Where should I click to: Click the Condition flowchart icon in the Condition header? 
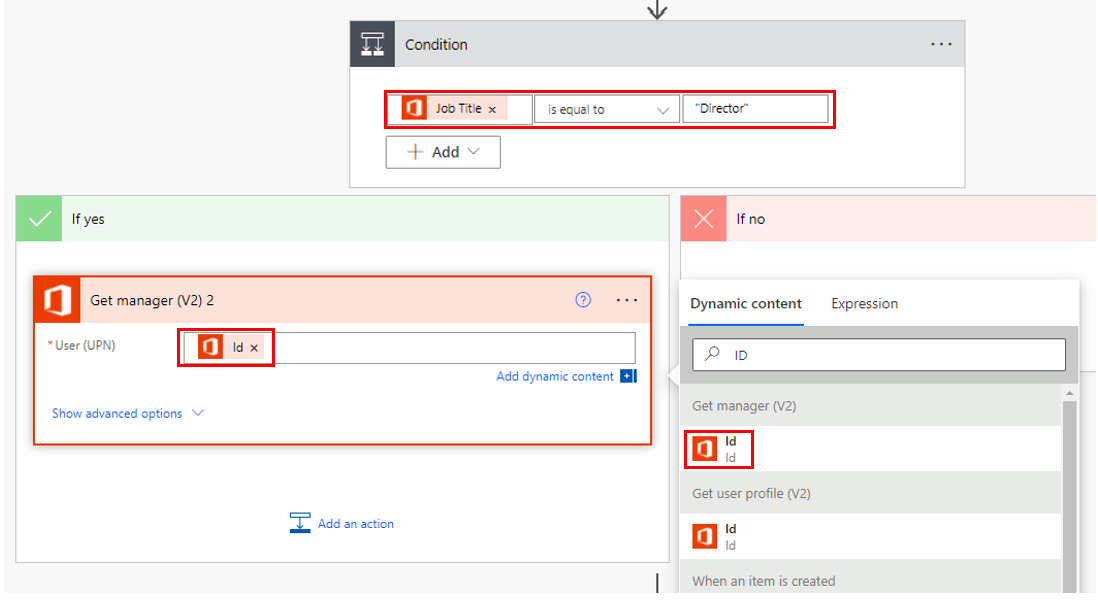click(372, 44)
